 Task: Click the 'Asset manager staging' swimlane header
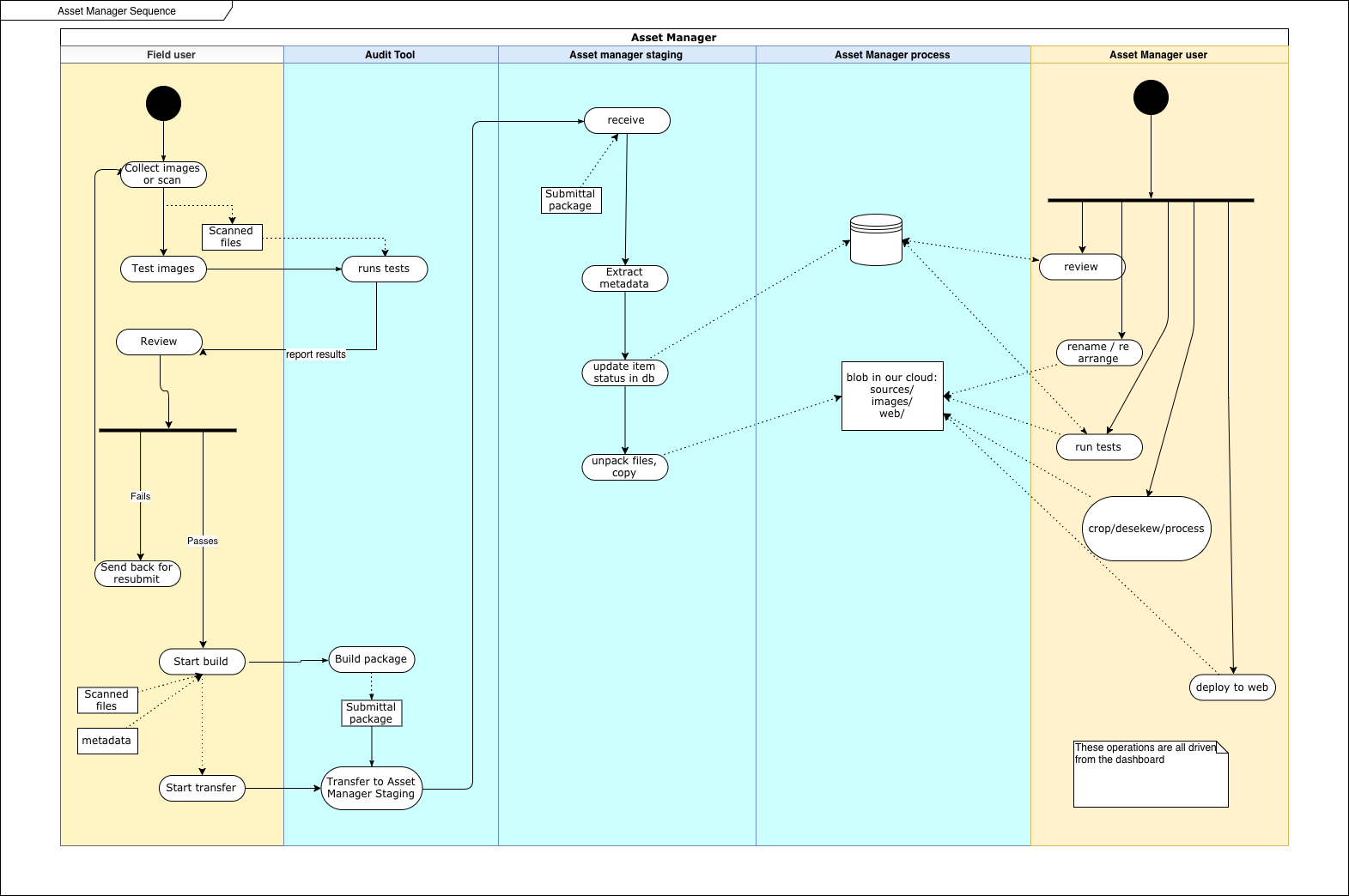pyautogui.click(x=627, y=55)
